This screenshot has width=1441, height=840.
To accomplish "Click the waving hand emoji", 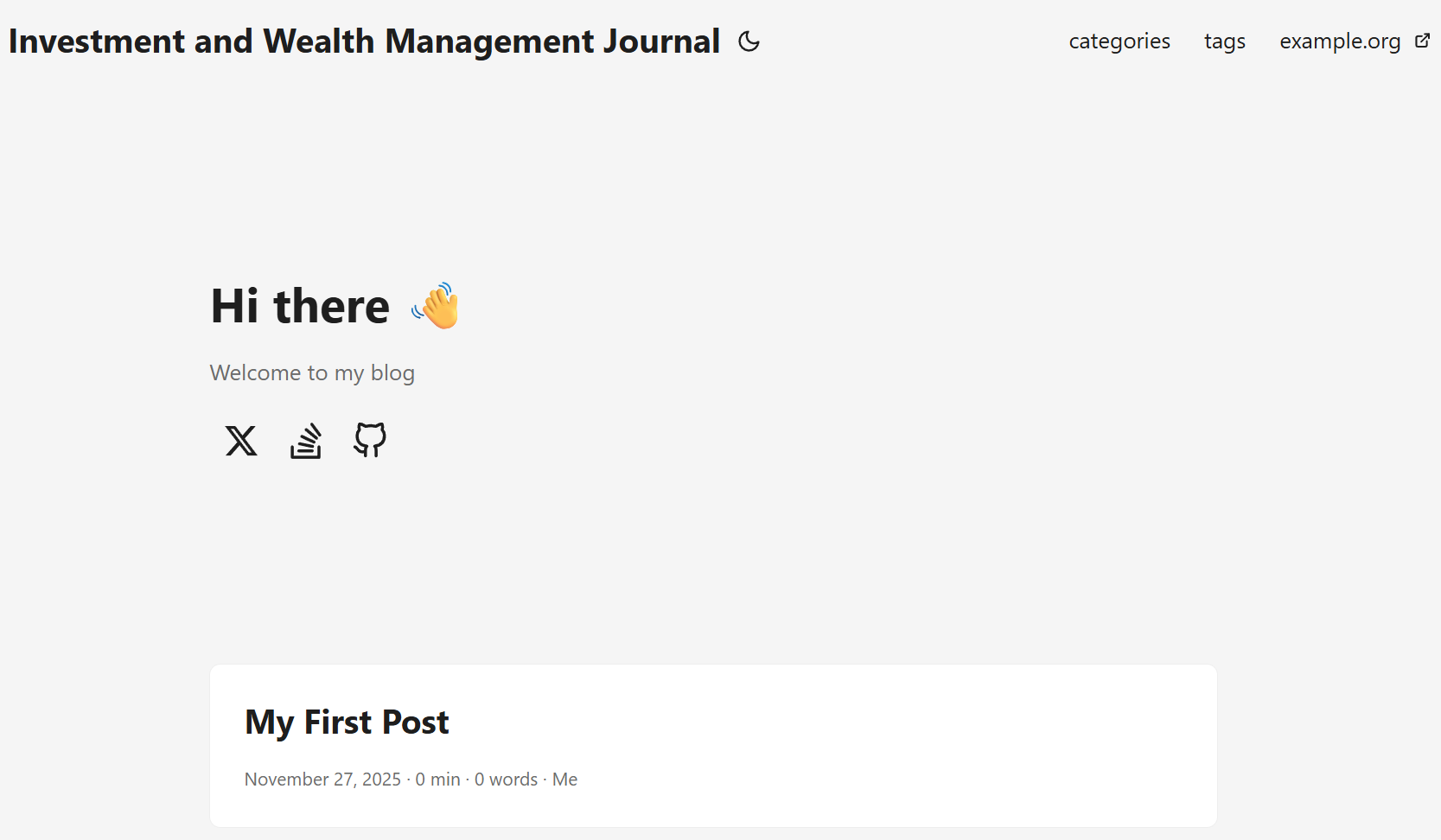I will 437,306.
